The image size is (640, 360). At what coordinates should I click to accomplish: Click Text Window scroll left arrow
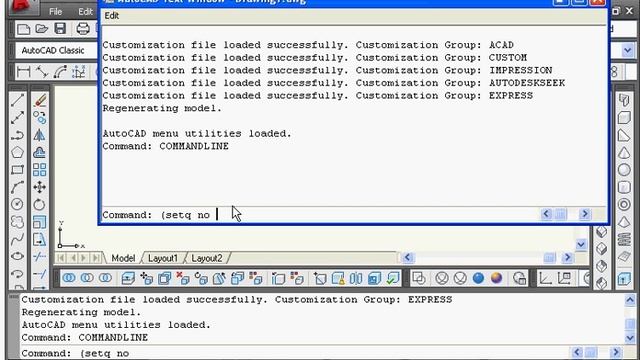click(546, 214)
